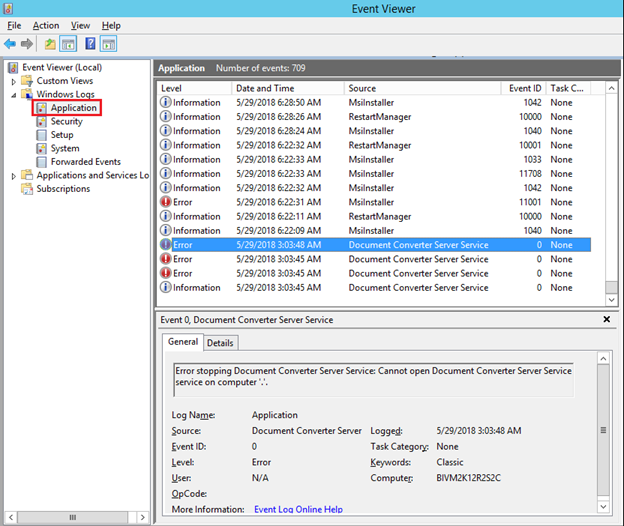
Task: Switch to the Details tab
Action: pos(220,343)
